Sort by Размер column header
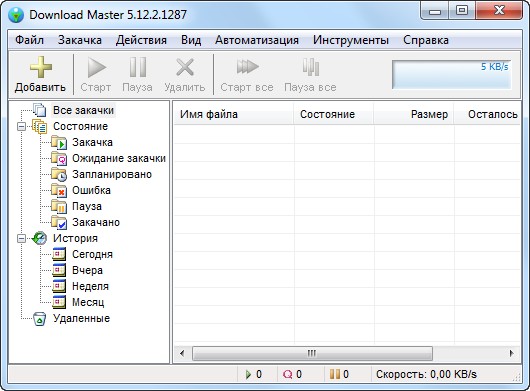This screenshot has height=391, width=530. pyautogui.click(x=414, y=114)
